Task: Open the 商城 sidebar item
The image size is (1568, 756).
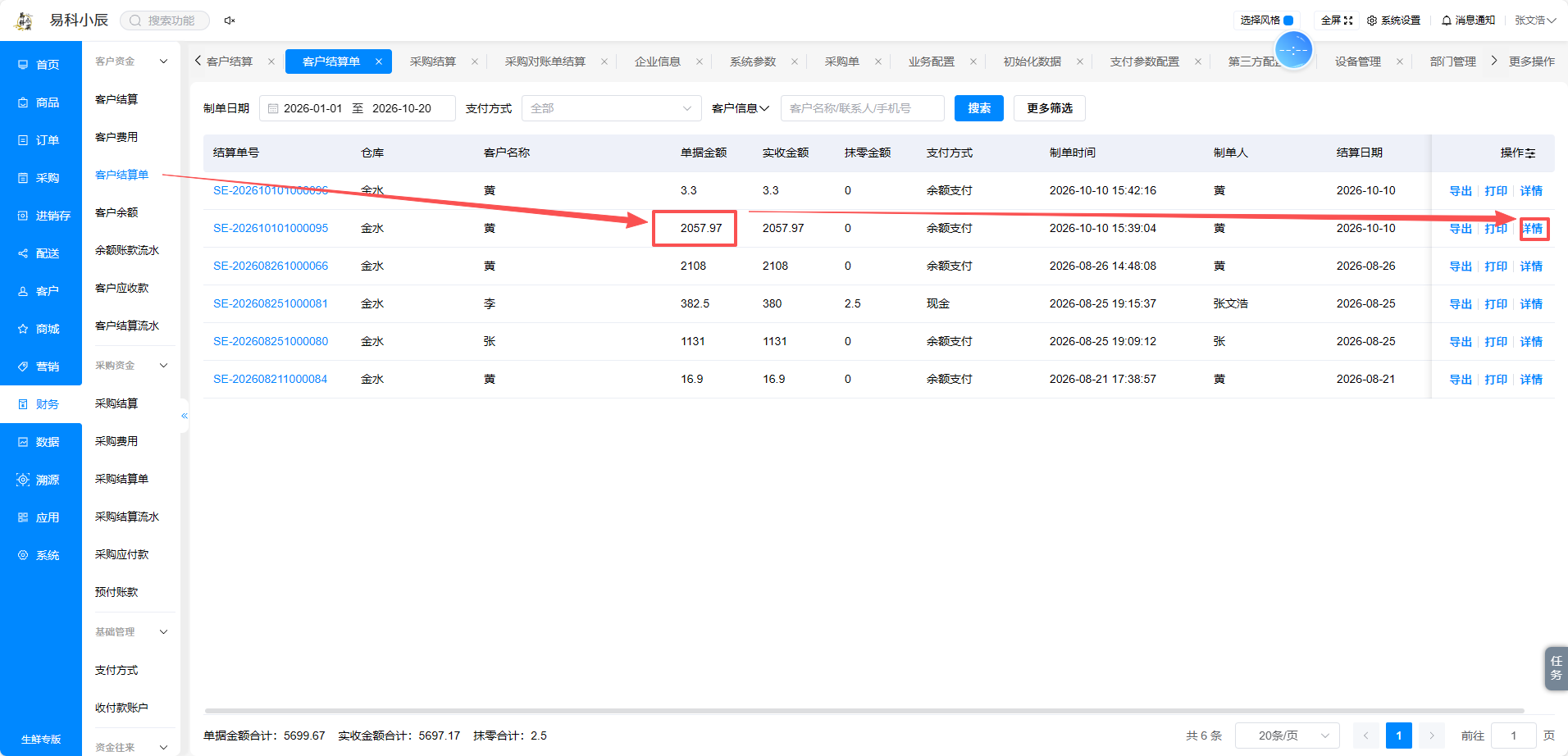Action: (40, 329)
